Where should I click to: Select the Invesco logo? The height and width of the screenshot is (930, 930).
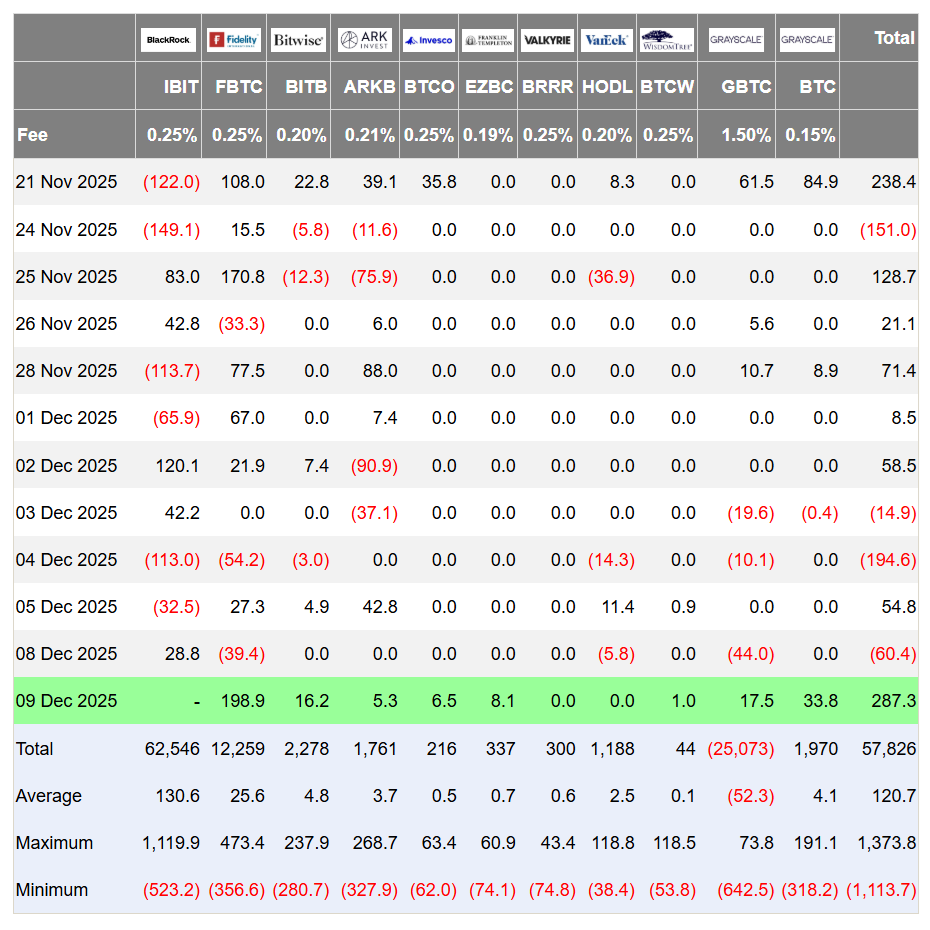click(428, 40)
